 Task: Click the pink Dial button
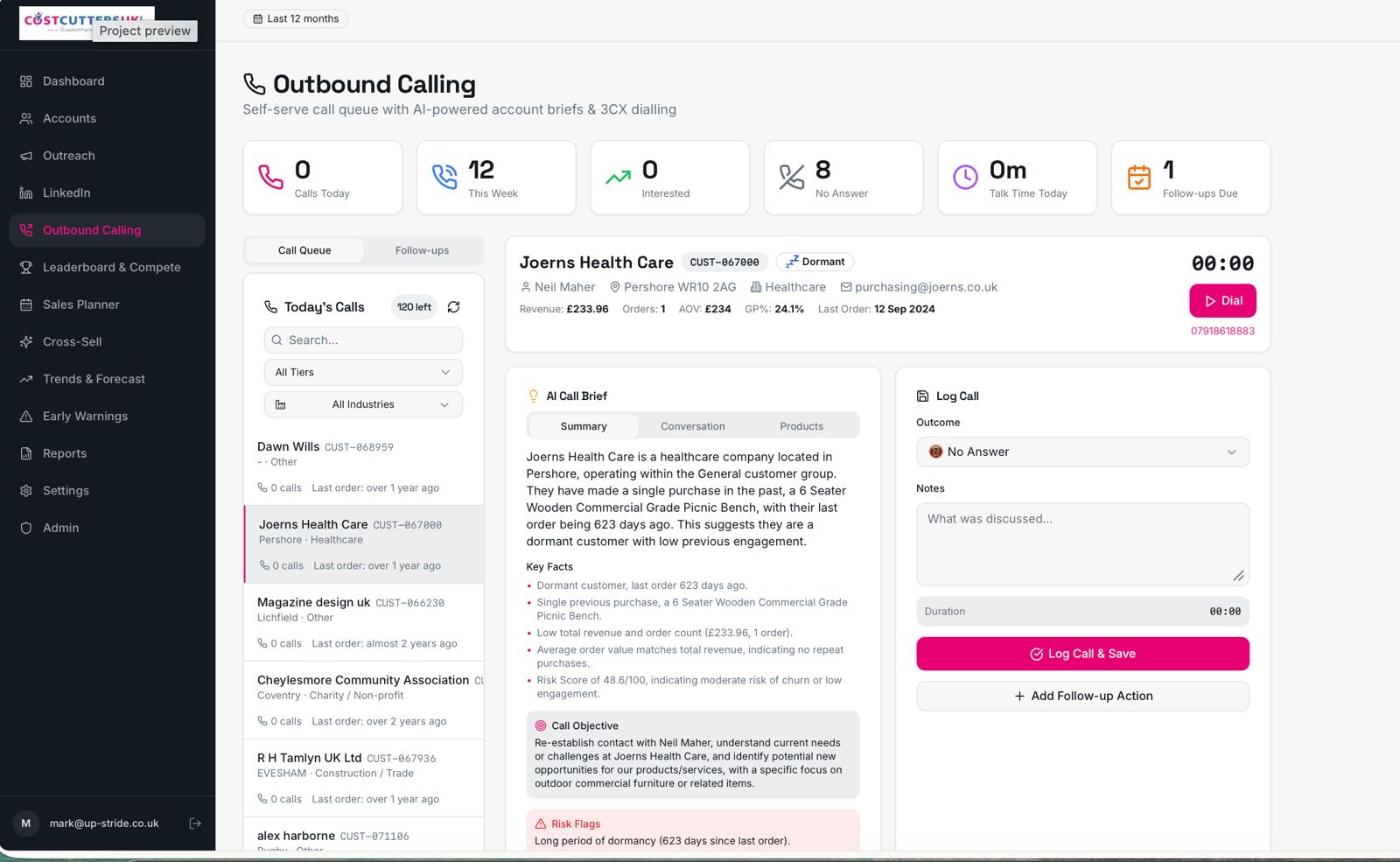(x=1222, y=300)
